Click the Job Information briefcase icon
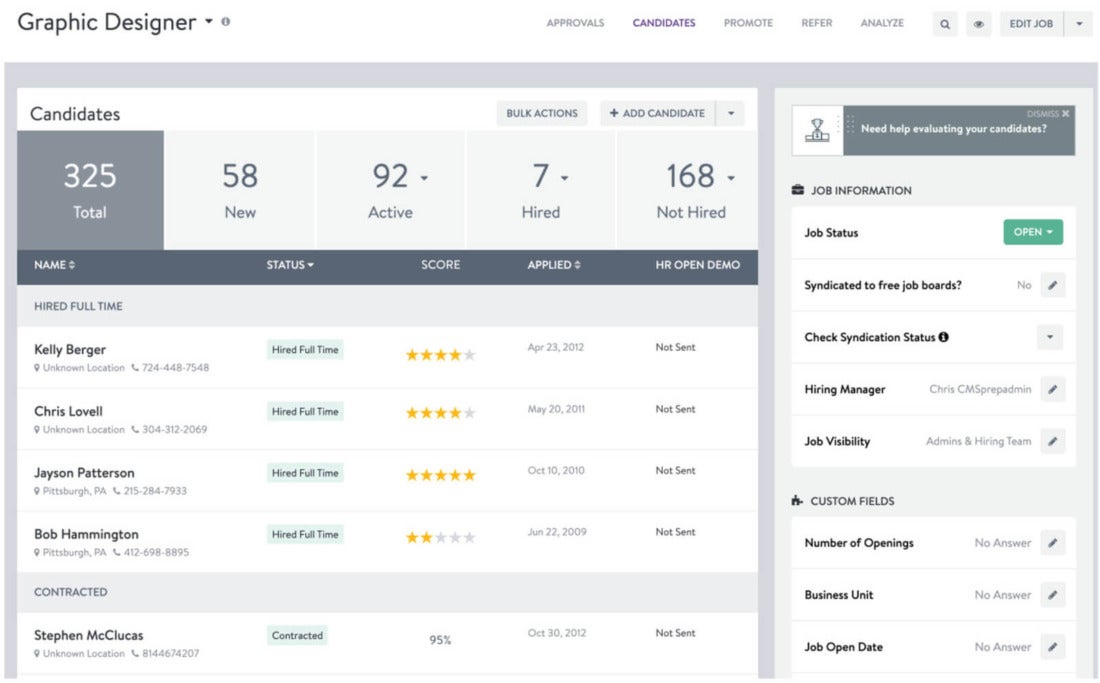Screen dimensions: 1100x683 click(796, 190)
